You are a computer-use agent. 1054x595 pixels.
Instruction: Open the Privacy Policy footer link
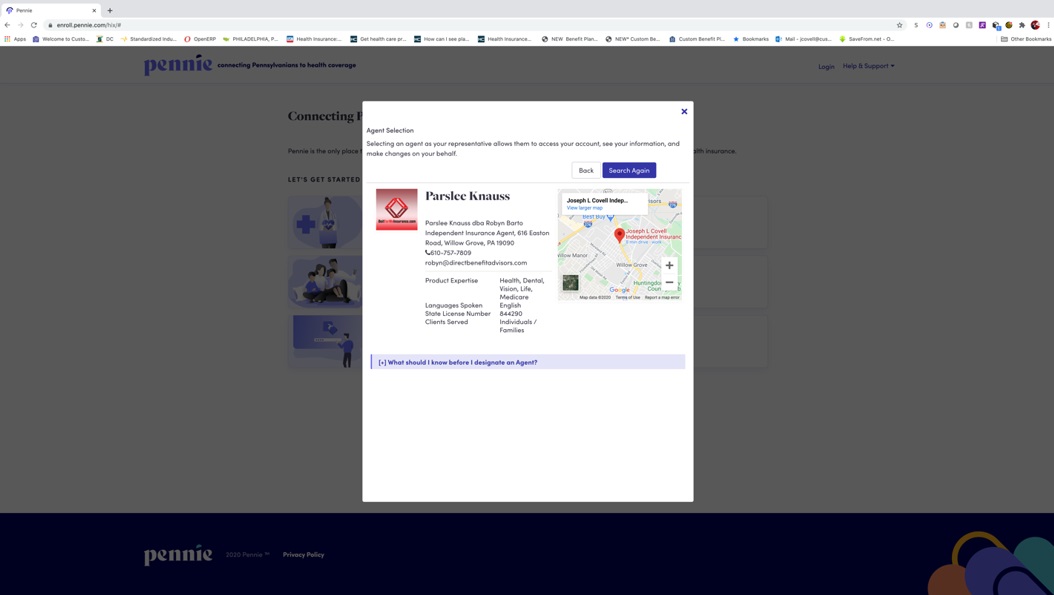click(303, 555)
